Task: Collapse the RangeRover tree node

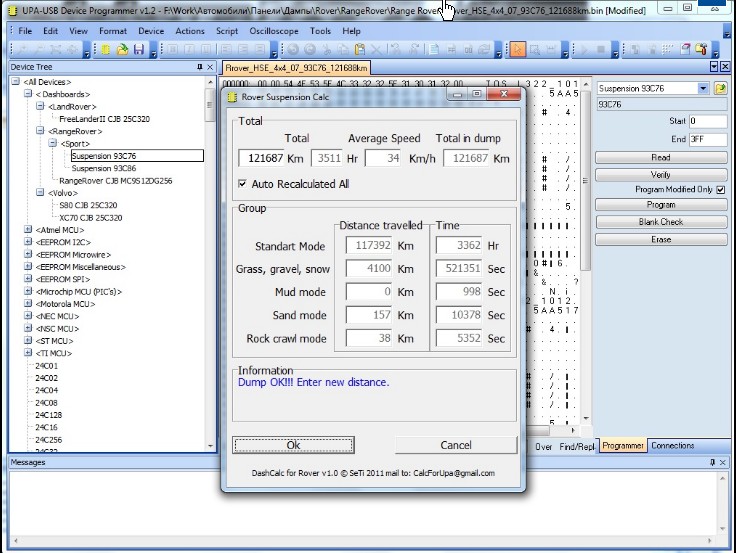Action: (x=40, y=131)
